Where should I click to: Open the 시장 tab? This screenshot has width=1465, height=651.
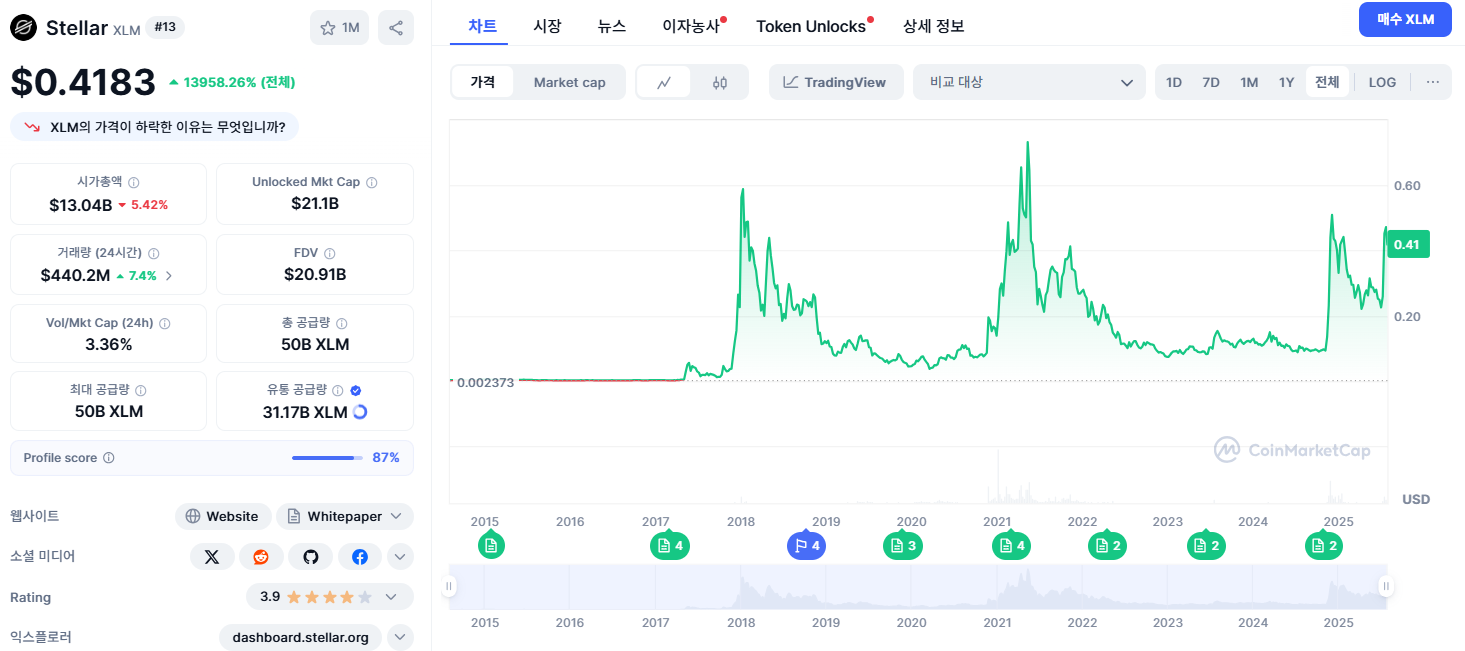tap(547, 26)
